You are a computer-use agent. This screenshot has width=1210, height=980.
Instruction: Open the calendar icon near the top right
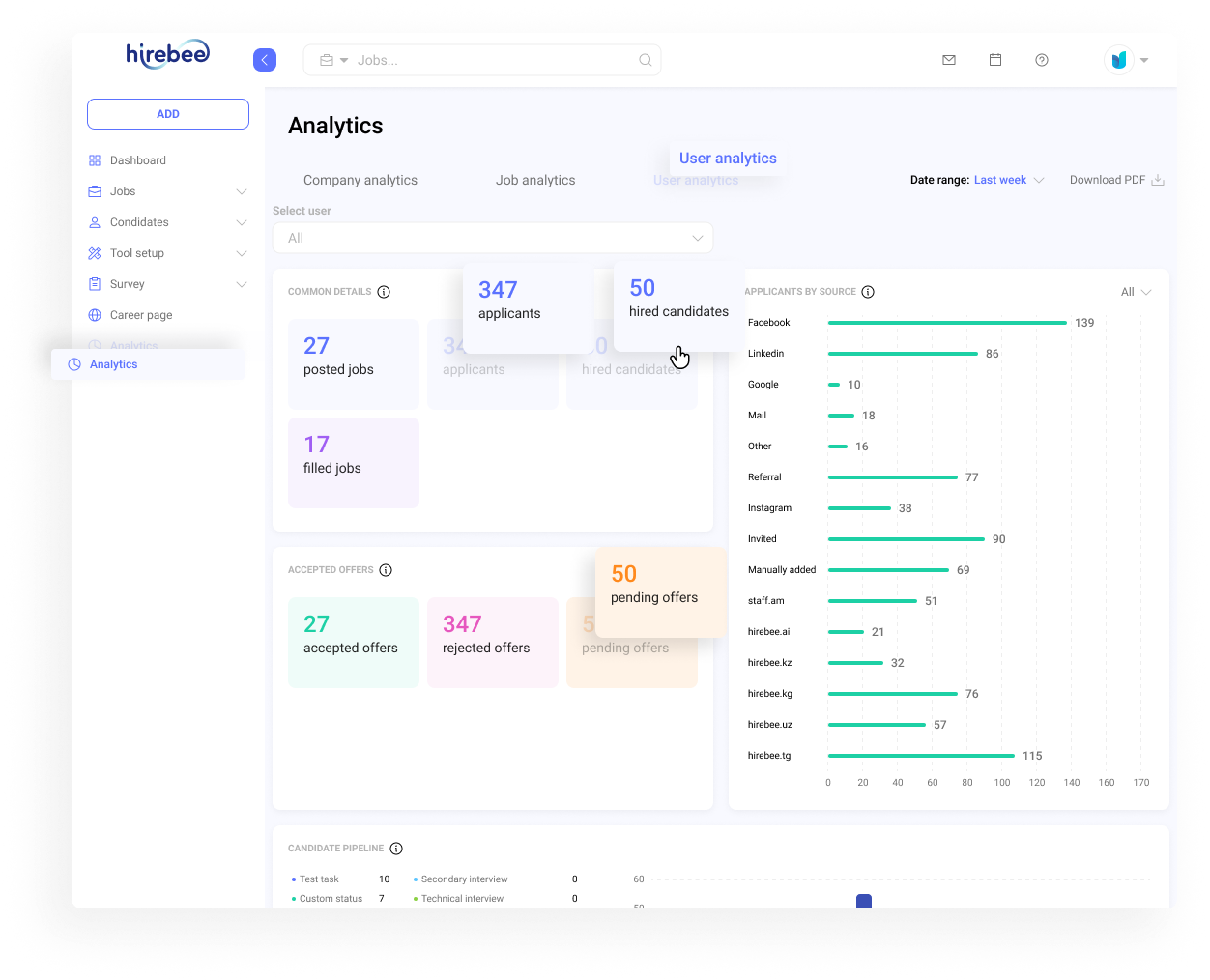tap(995, 60)
